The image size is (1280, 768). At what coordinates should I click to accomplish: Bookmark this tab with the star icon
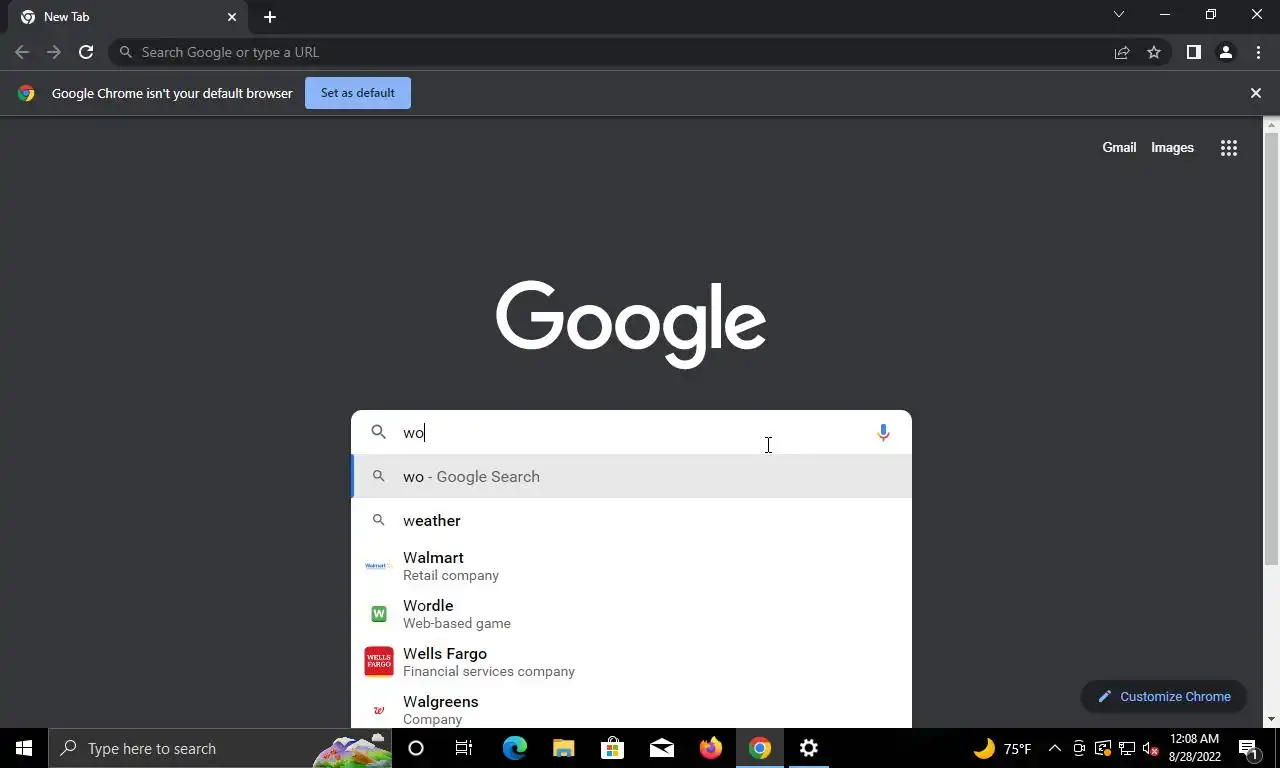pos(1154,52)
